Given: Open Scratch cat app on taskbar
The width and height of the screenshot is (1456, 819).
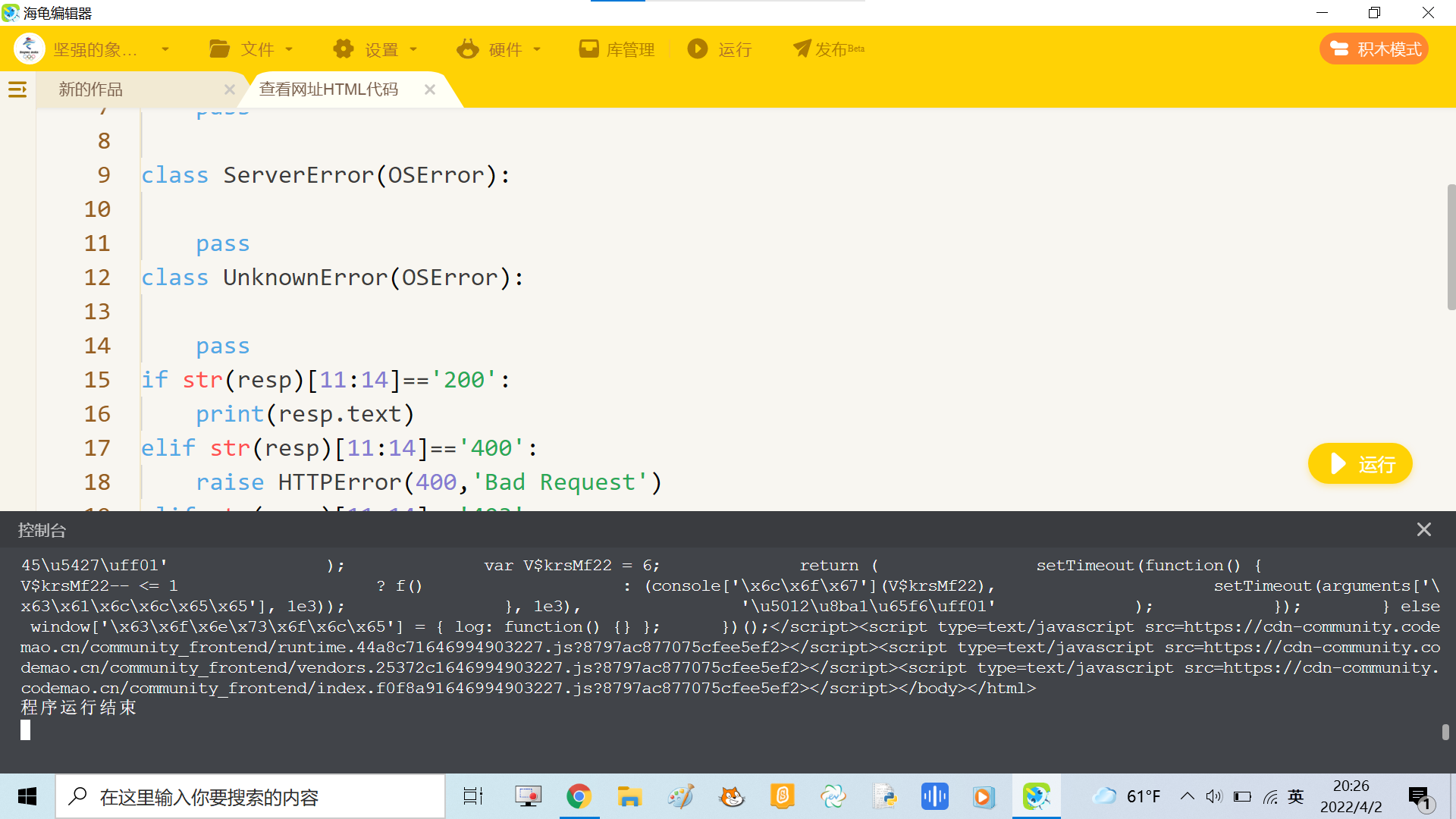Looking at the screenshot, I should pyautogui.click(x=732, y=796).
